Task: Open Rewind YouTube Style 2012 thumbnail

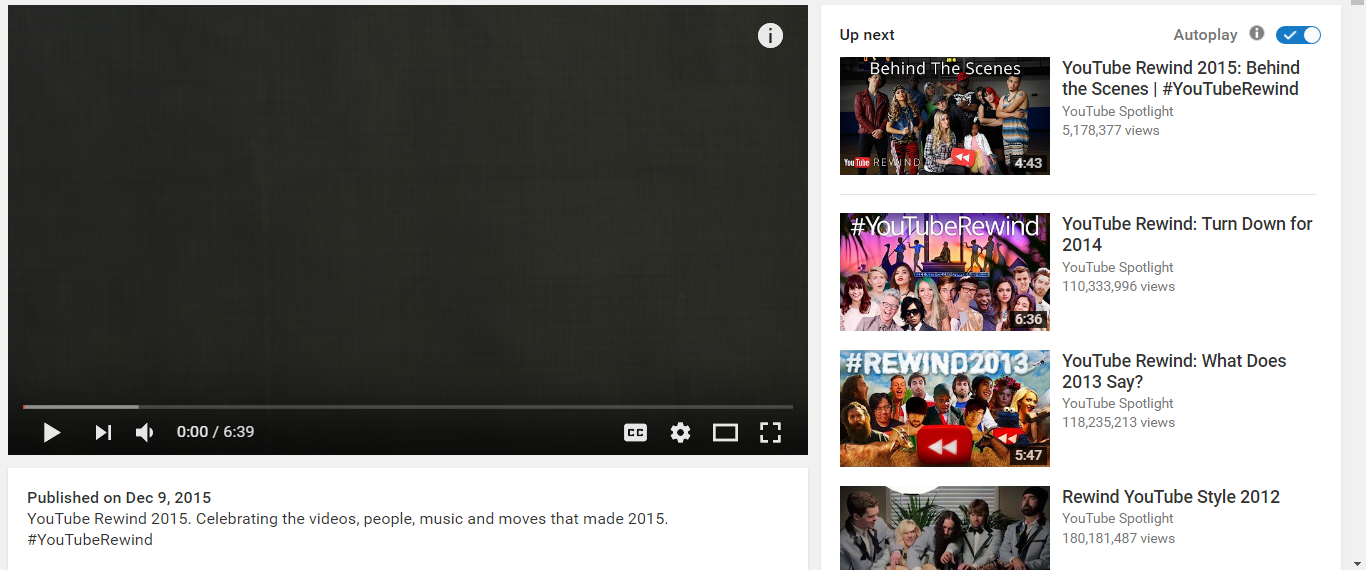Action: [945, 528]
